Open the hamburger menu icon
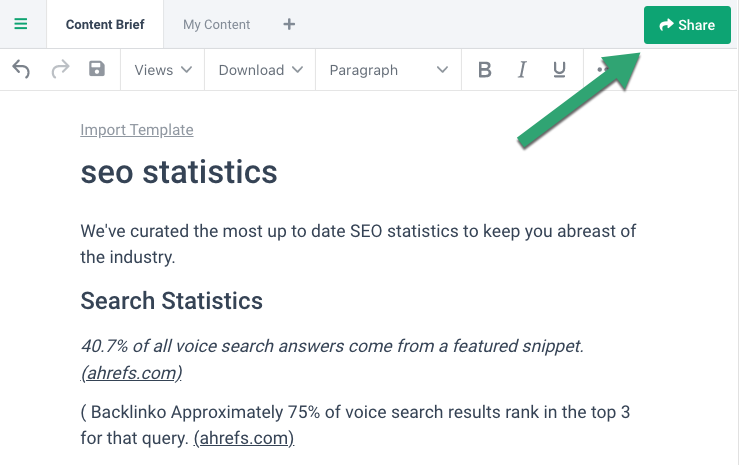Viewport: 739px width, 465px height. (x=21, y=24)
